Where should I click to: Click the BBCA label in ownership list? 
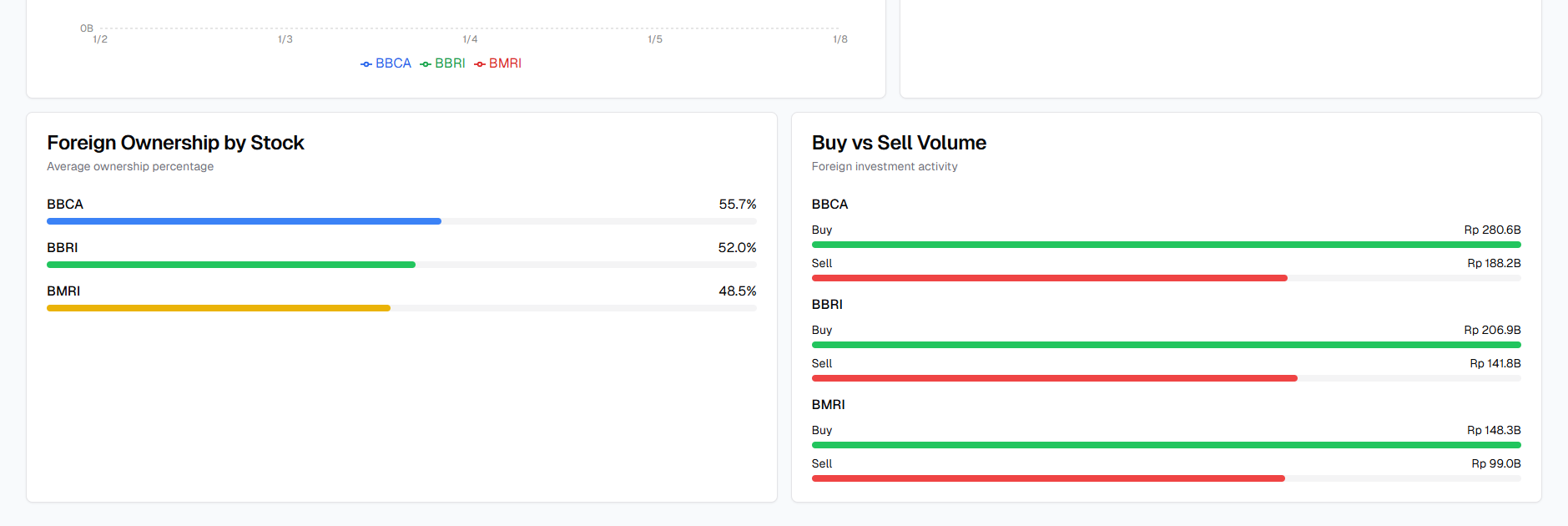(65, 205)
